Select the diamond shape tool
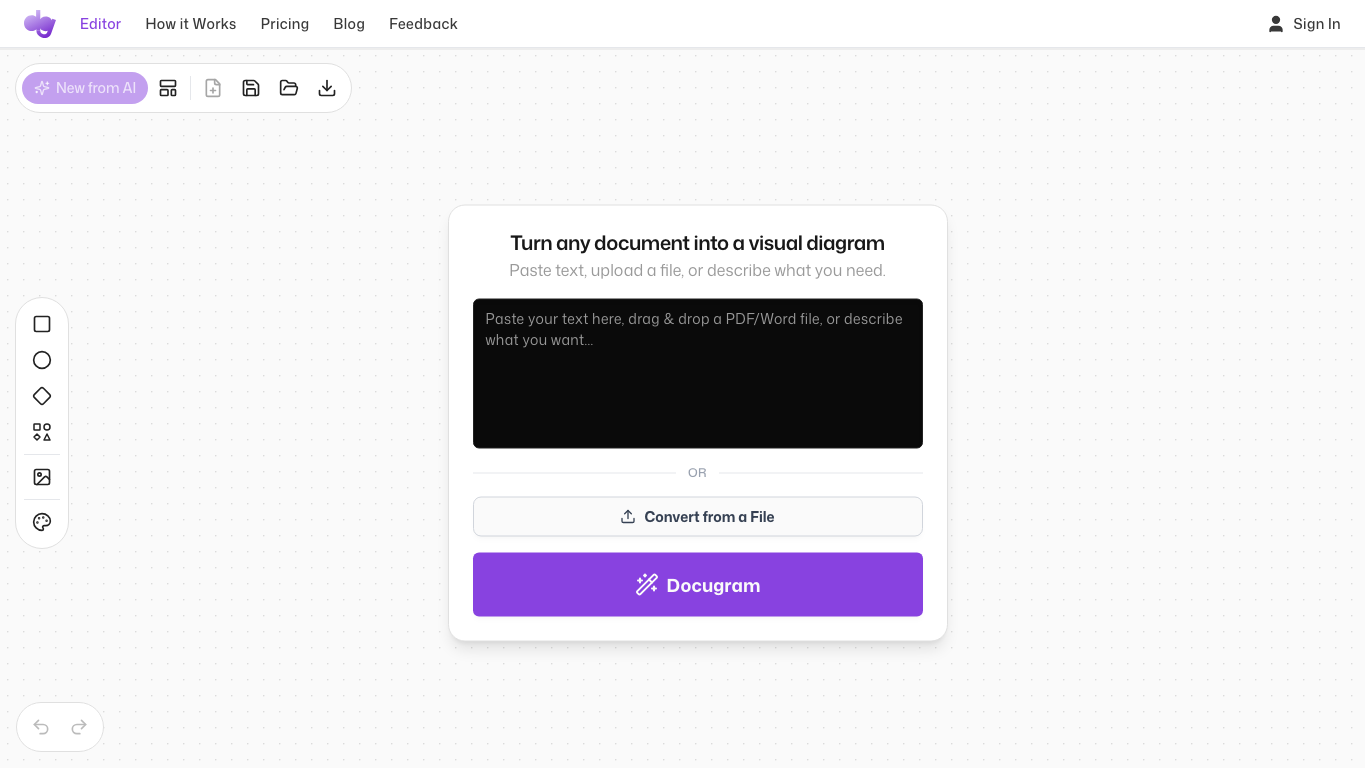Viewport: 1365px width, 768px height. click(x=42, y=396)
